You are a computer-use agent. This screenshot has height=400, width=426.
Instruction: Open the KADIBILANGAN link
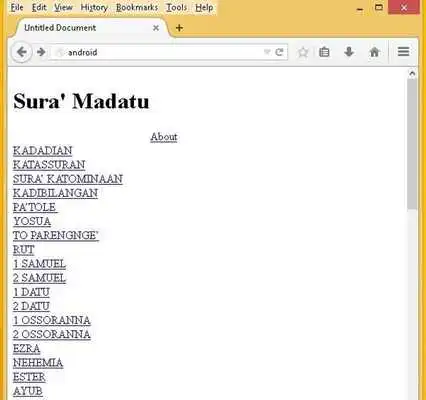(x=55, y=193)
